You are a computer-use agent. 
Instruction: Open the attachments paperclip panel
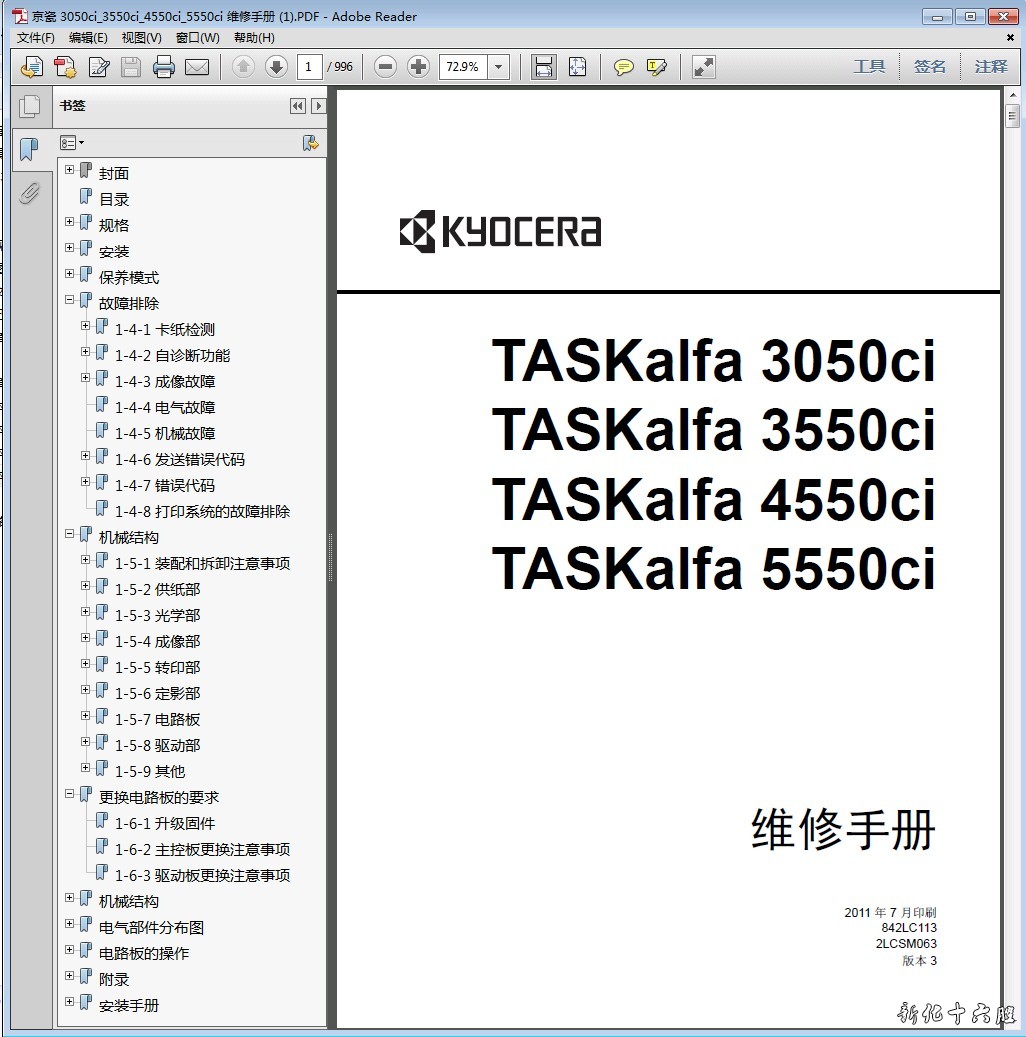(30, 192)
